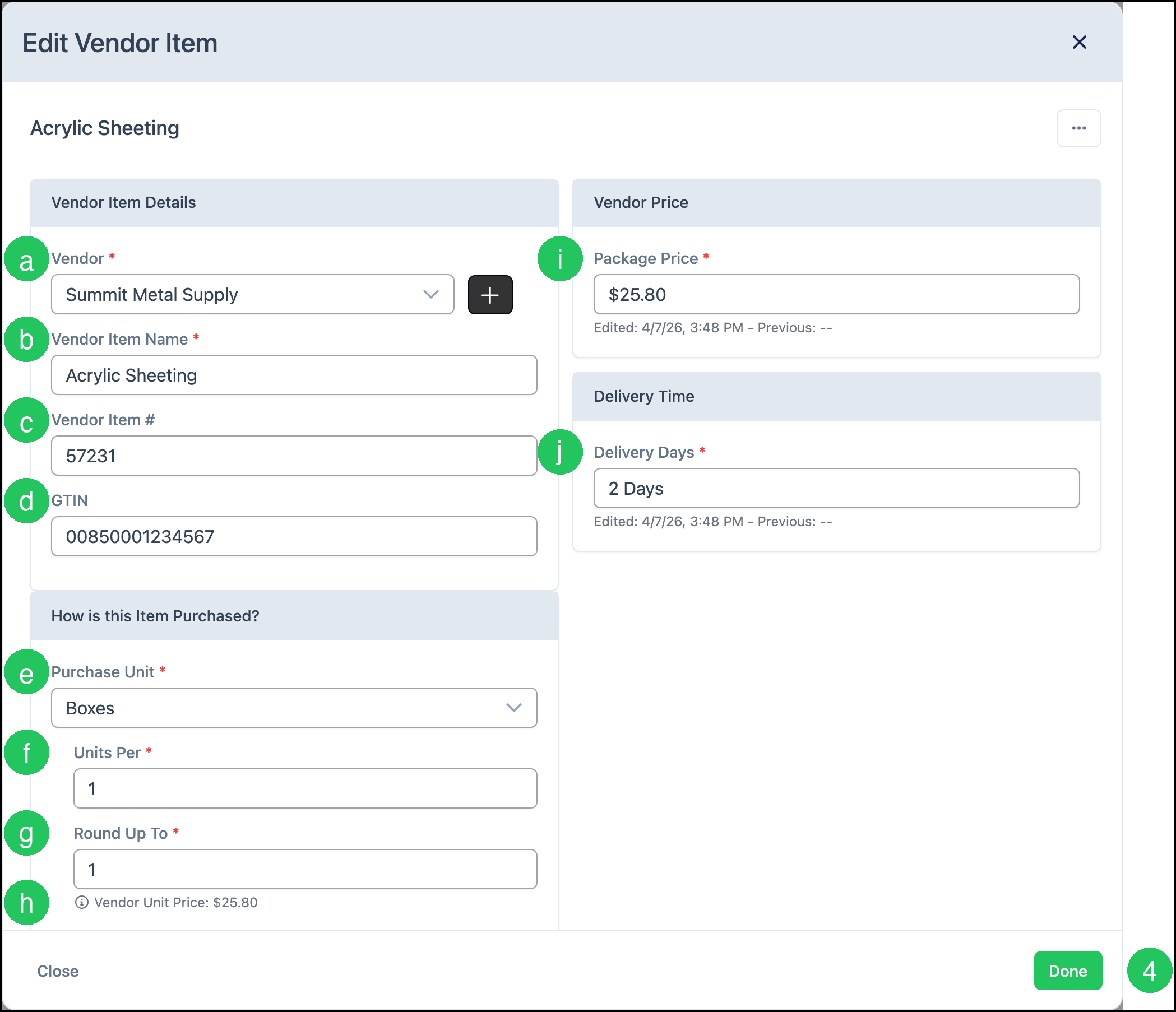This screenshot has height=1012, width=1176.
Task: Click the Edited note under Delivery Days
Action: pos(712,521)
